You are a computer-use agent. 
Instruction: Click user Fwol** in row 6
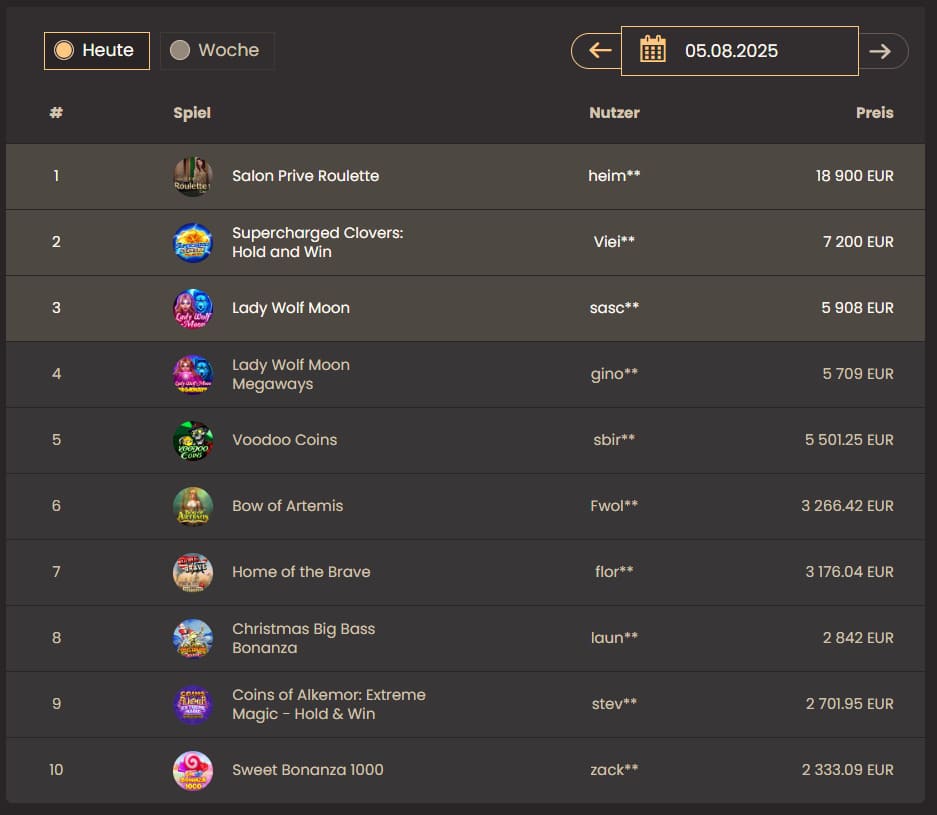click(x=614, y=505)
